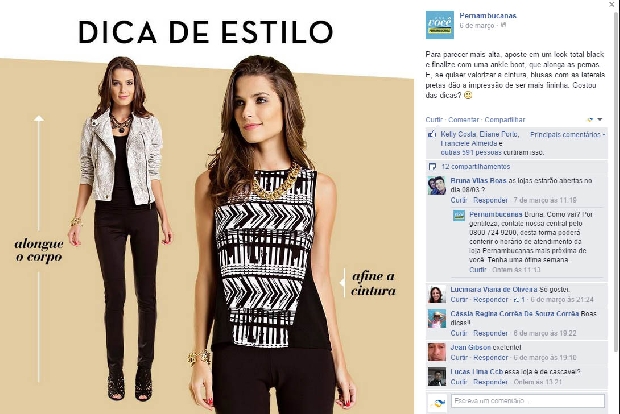Click the post privacy icon near date

tap(504, 25)
